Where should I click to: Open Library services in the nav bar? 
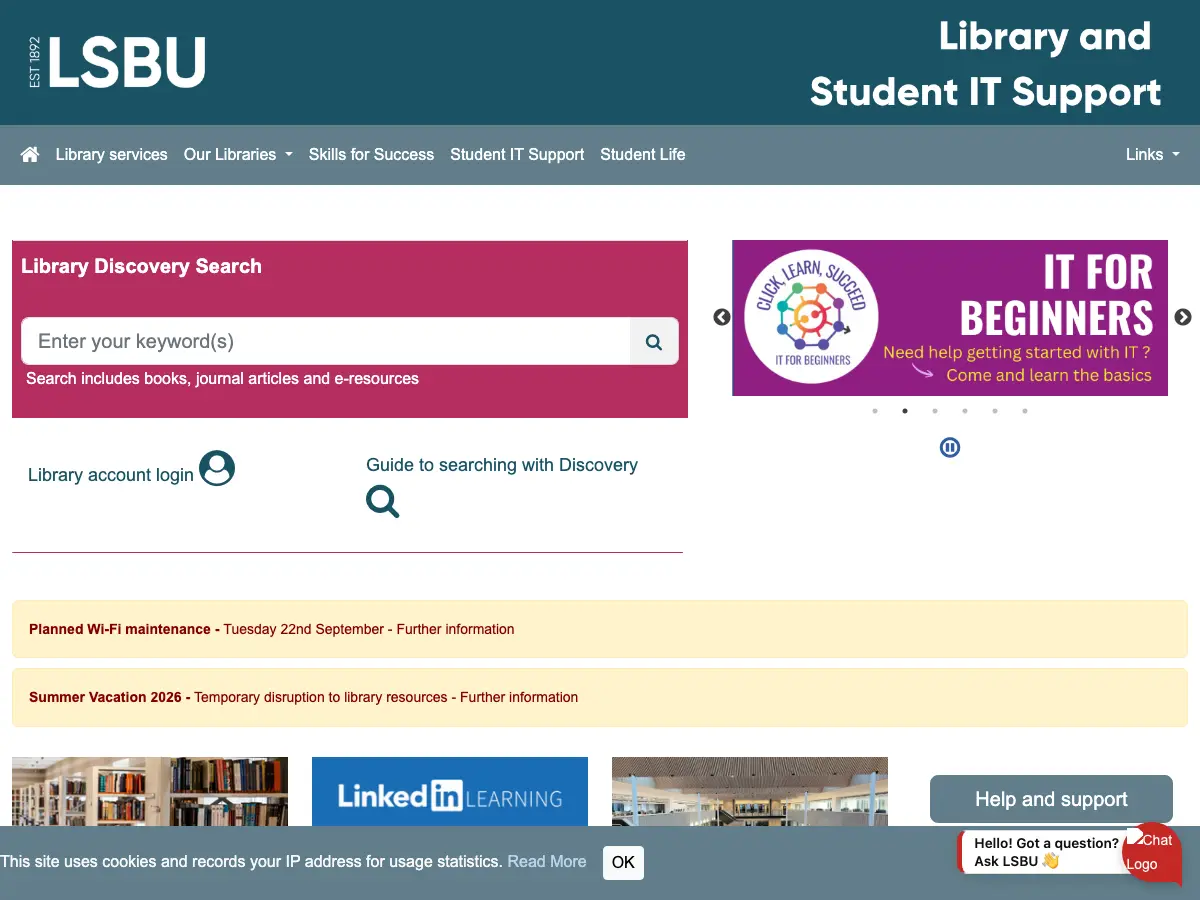coord(112,154)
